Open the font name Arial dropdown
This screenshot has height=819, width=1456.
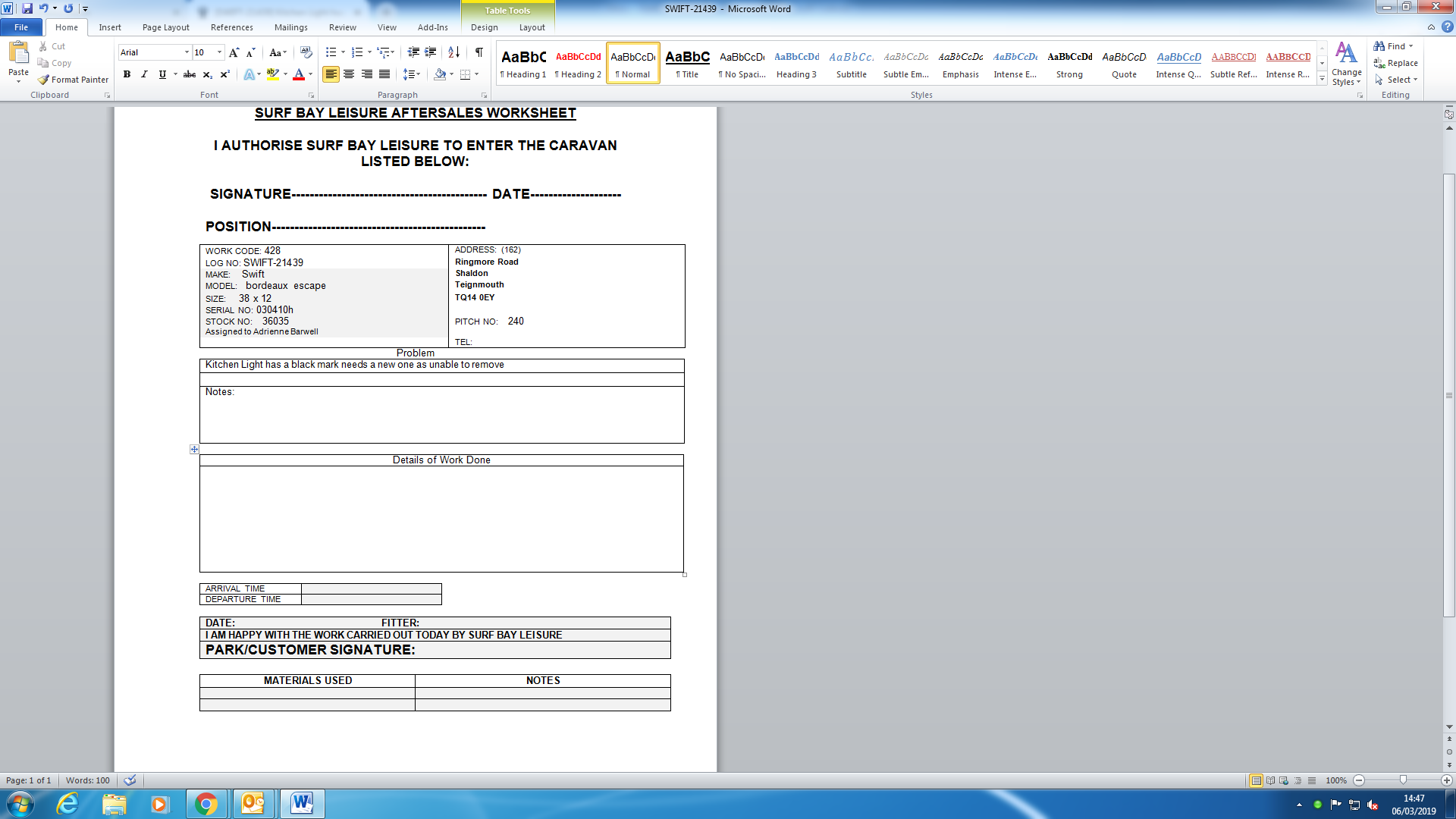(x=187, y=52)
